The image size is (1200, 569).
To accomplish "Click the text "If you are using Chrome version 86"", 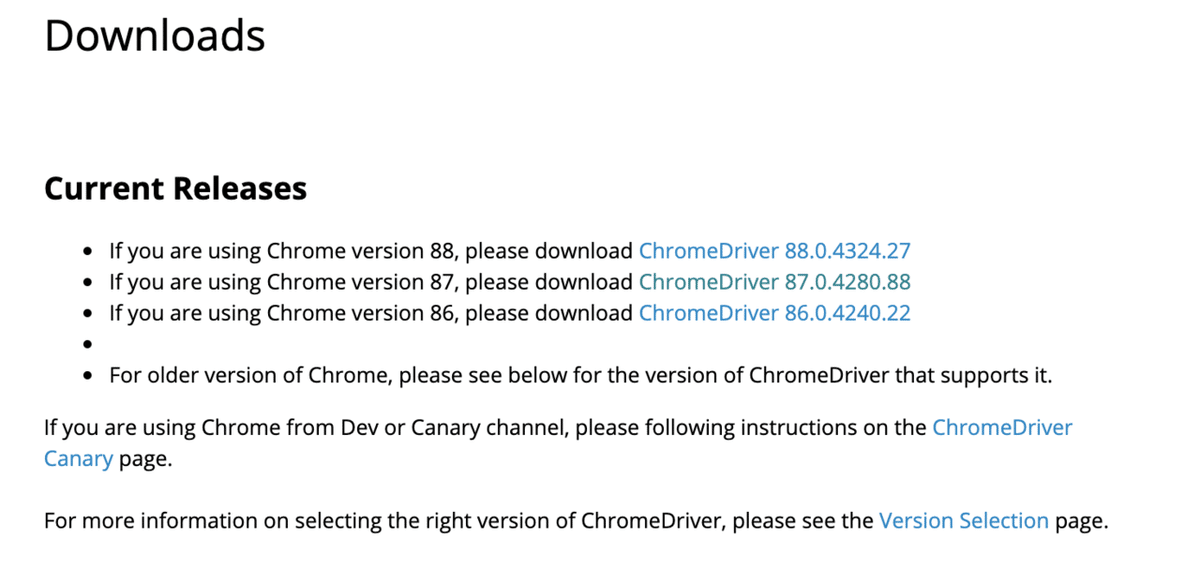I will (284, 313).
